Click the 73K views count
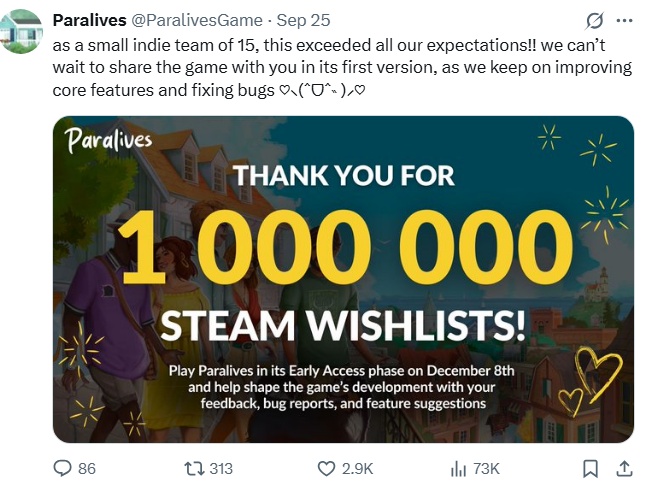This screenshot has width=655, height=481. tap(487, 468)
